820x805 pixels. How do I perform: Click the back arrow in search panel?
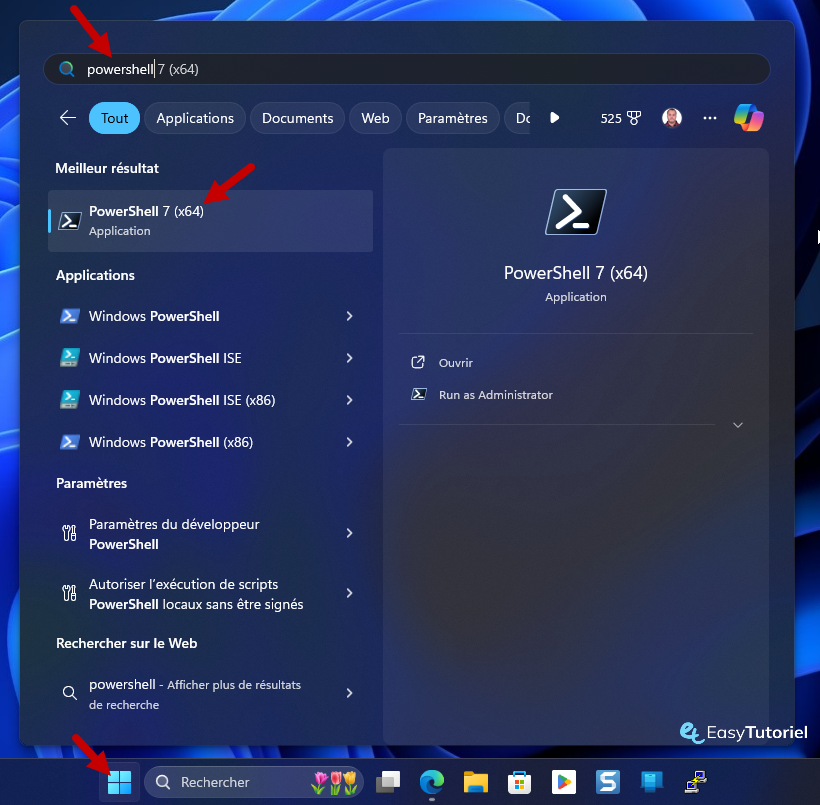[68, 118]
